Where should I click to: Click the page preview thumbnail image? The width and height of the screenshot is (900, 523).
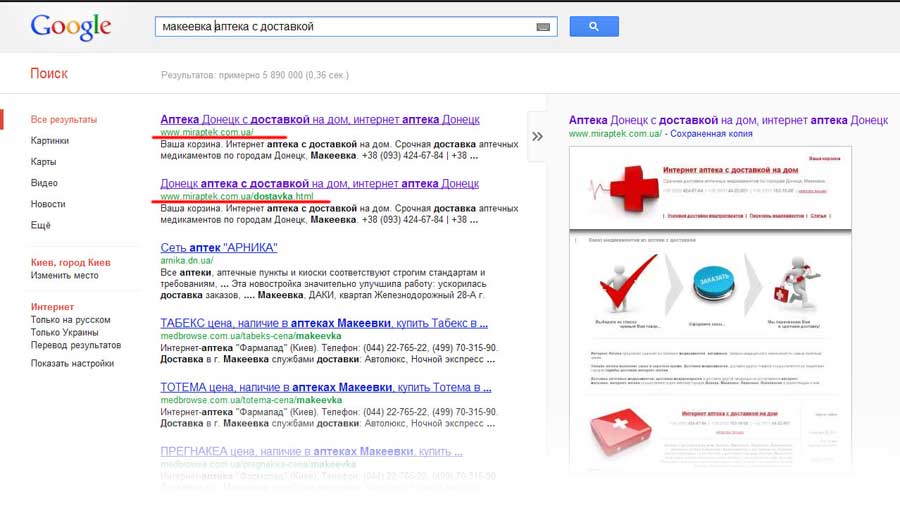(711, 309)
